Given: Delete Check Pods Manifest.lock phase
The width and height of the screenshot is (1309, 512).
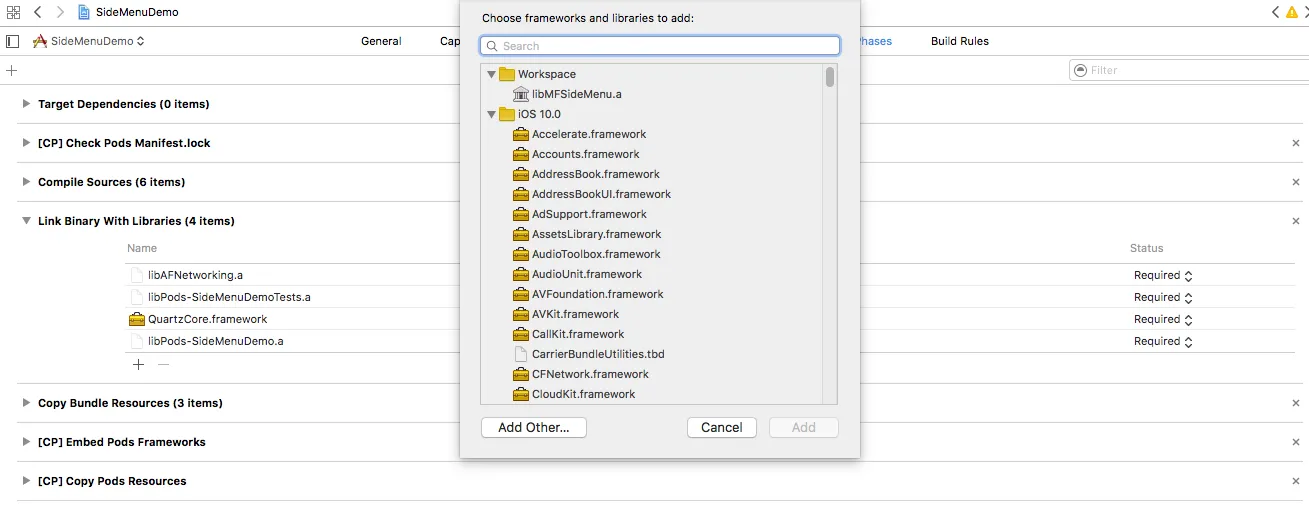Looking at the screenshot, I should pos(1296,143).
